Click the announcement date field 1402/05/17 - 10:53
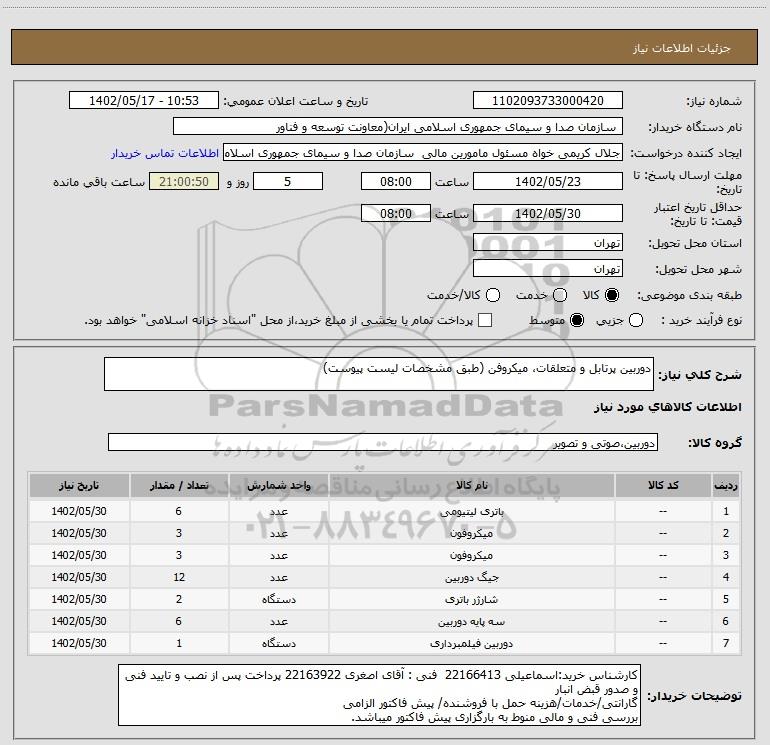 (x=144, y=101)
